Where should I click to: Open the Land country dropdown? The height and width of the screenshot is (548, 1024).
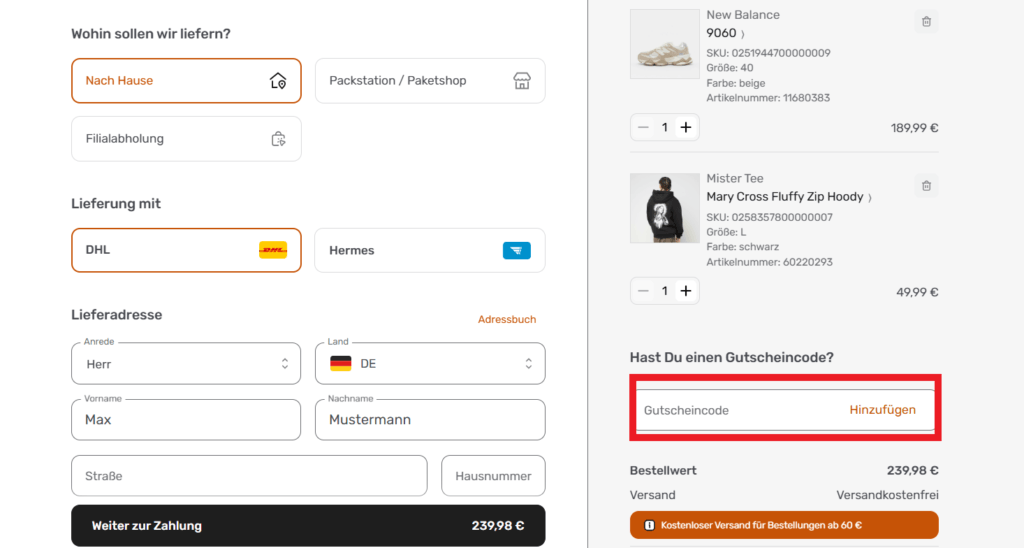pos(430,364)
